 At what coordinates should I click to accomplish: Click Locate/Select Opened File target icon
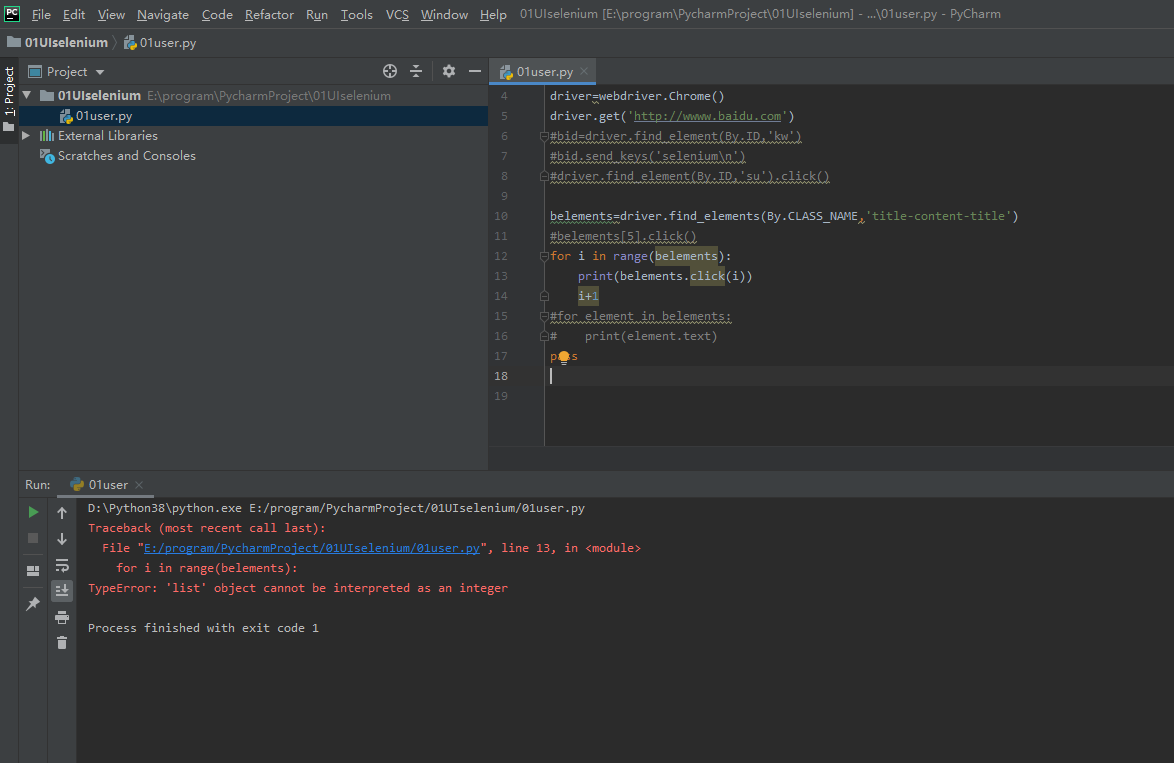coord(390,71)
